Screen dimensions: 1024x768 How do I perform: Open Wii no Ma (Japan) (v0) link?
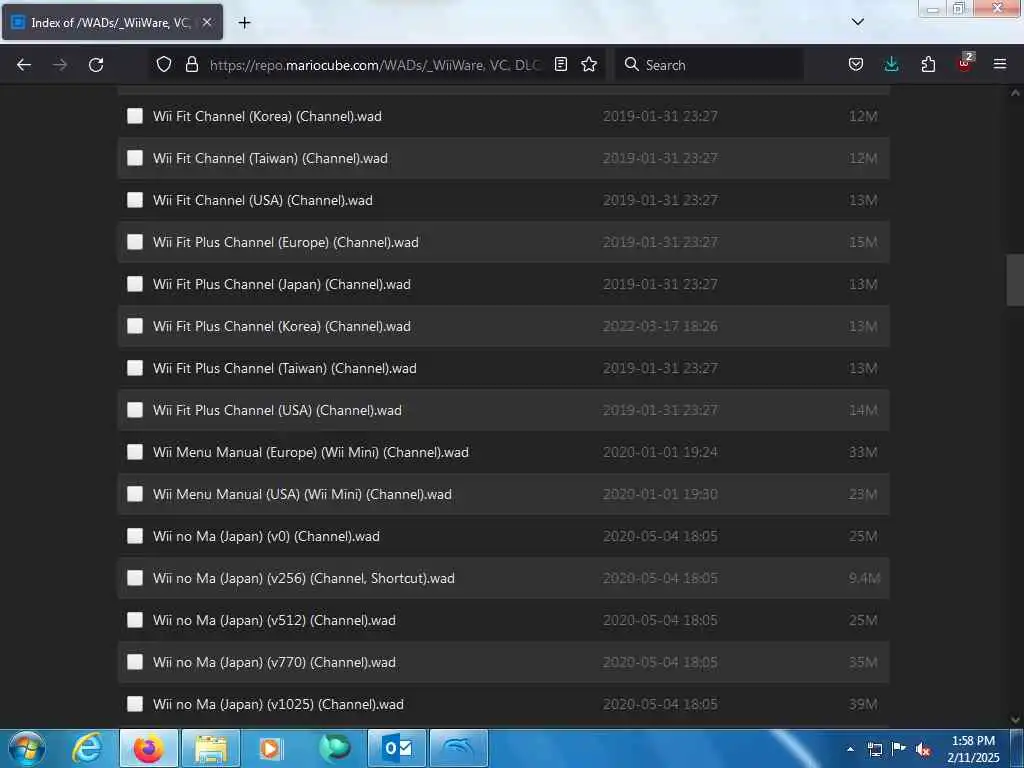pyautogui.click(x=266, y=536)
